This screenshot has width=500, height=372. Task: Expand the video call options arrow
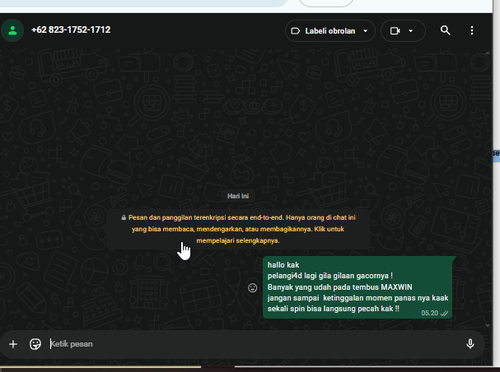point(411,31)
